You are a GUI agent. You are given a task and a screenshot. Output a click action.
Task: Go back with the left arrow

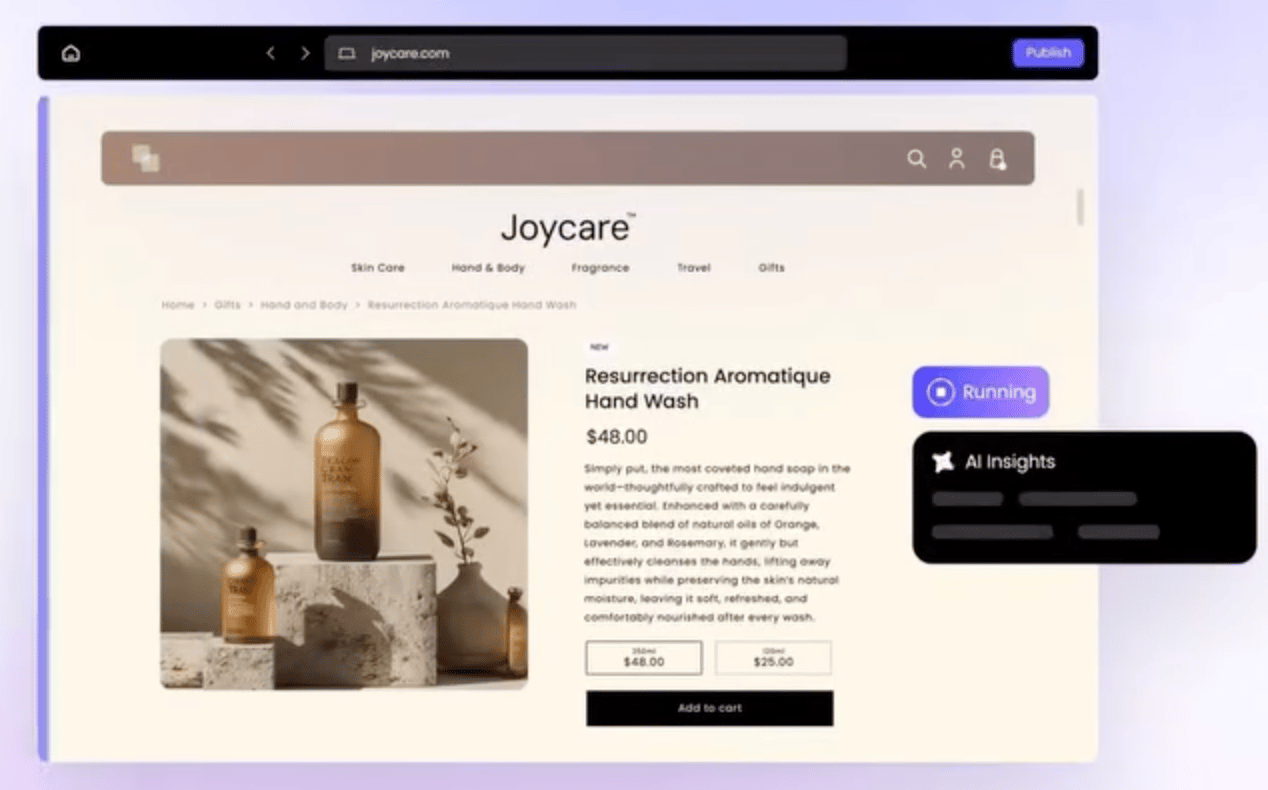coord(270,53)
